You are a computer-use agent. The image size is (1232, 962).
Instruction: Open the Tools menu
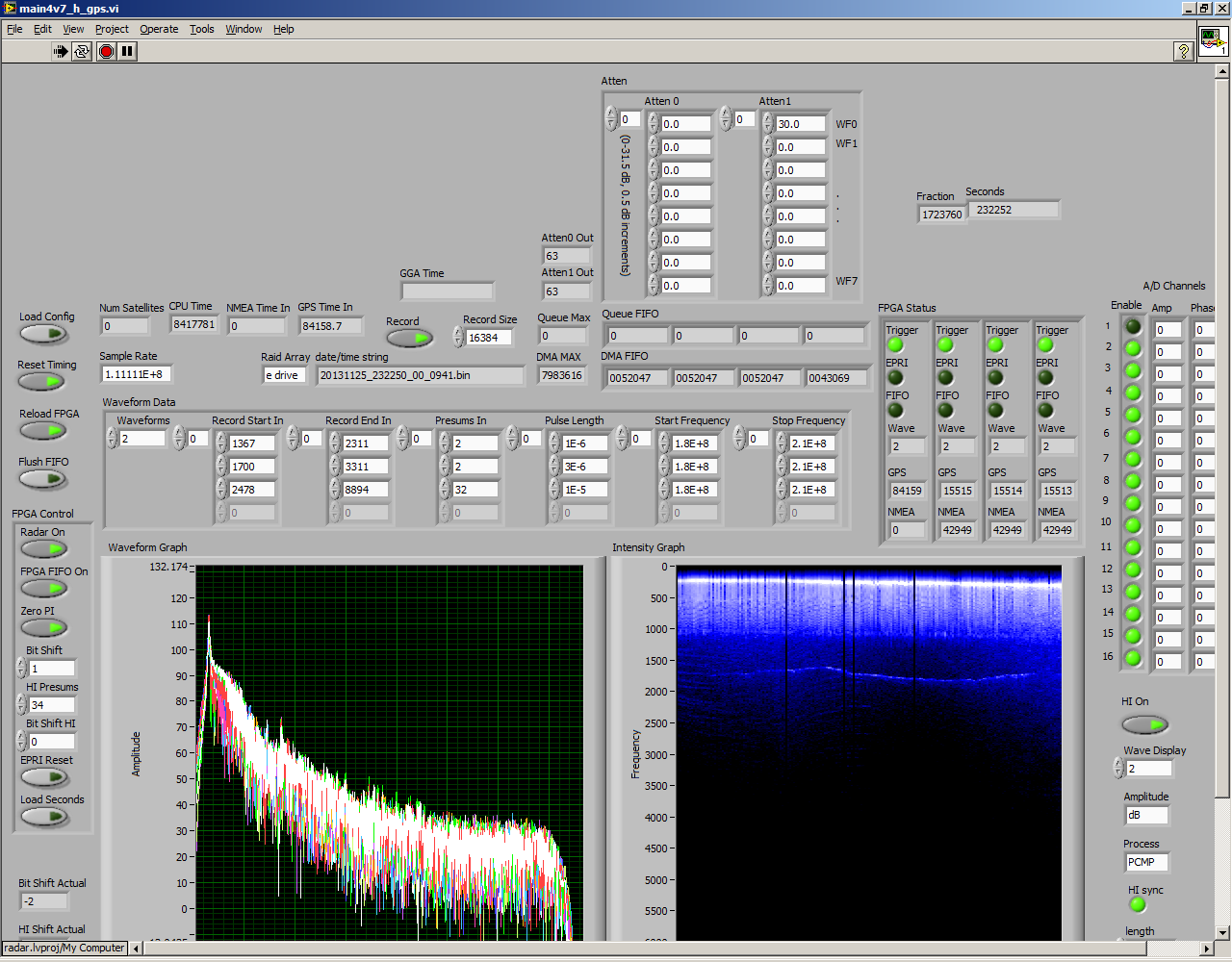coord(201,29)
